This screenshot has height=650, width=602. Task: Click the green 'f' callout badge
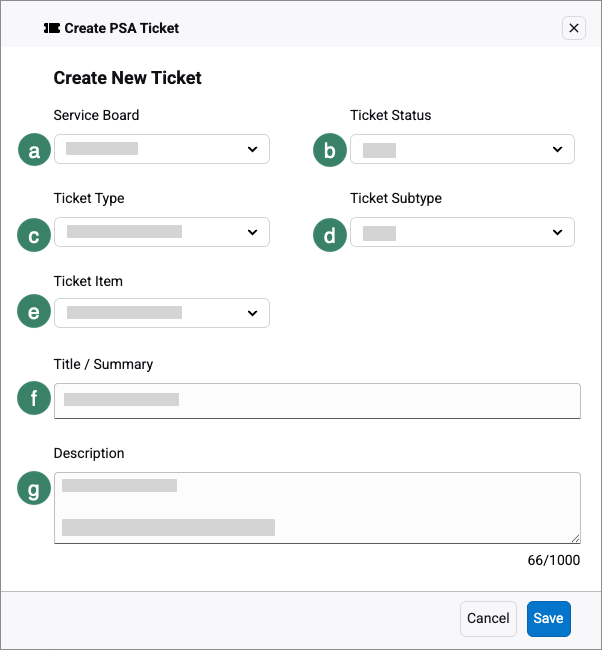pos(35,400)
